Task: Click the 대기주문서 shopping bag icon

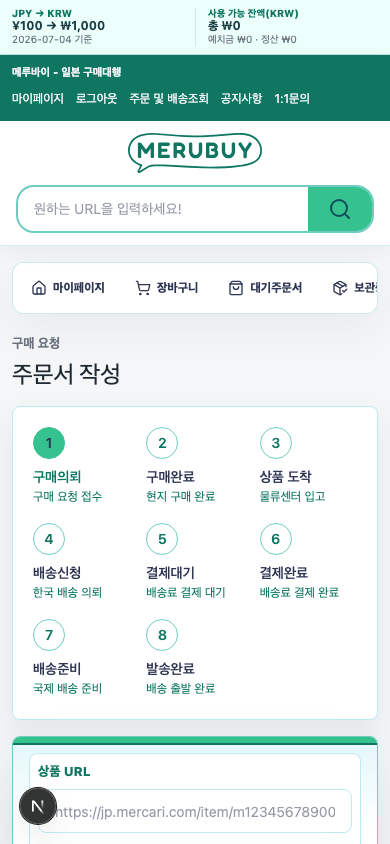Action: (x=236, y=288)
